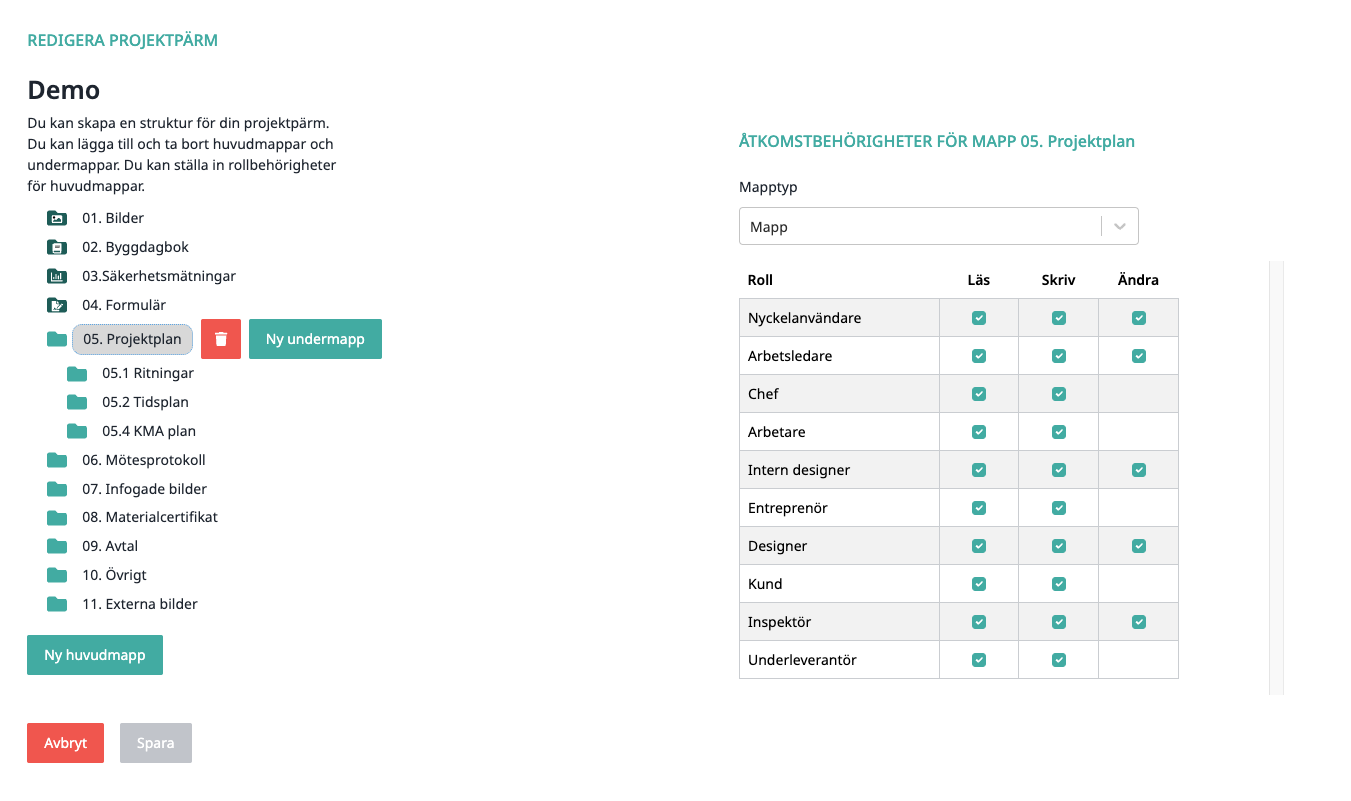Delete folder with the red trash icon

[221, 339]
